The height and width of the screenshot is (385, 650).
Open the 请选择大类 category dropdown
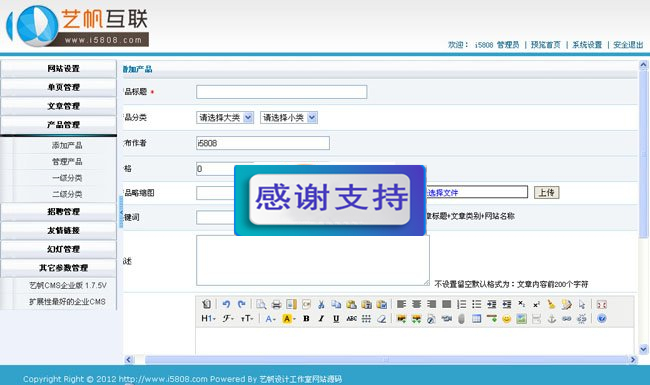[225, 118]
